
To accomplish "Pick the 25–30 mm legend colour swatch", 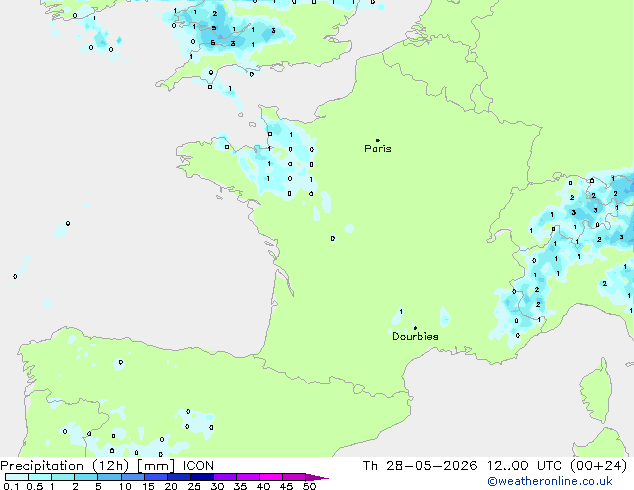I will pyautogui.click(x=201, y=477).
